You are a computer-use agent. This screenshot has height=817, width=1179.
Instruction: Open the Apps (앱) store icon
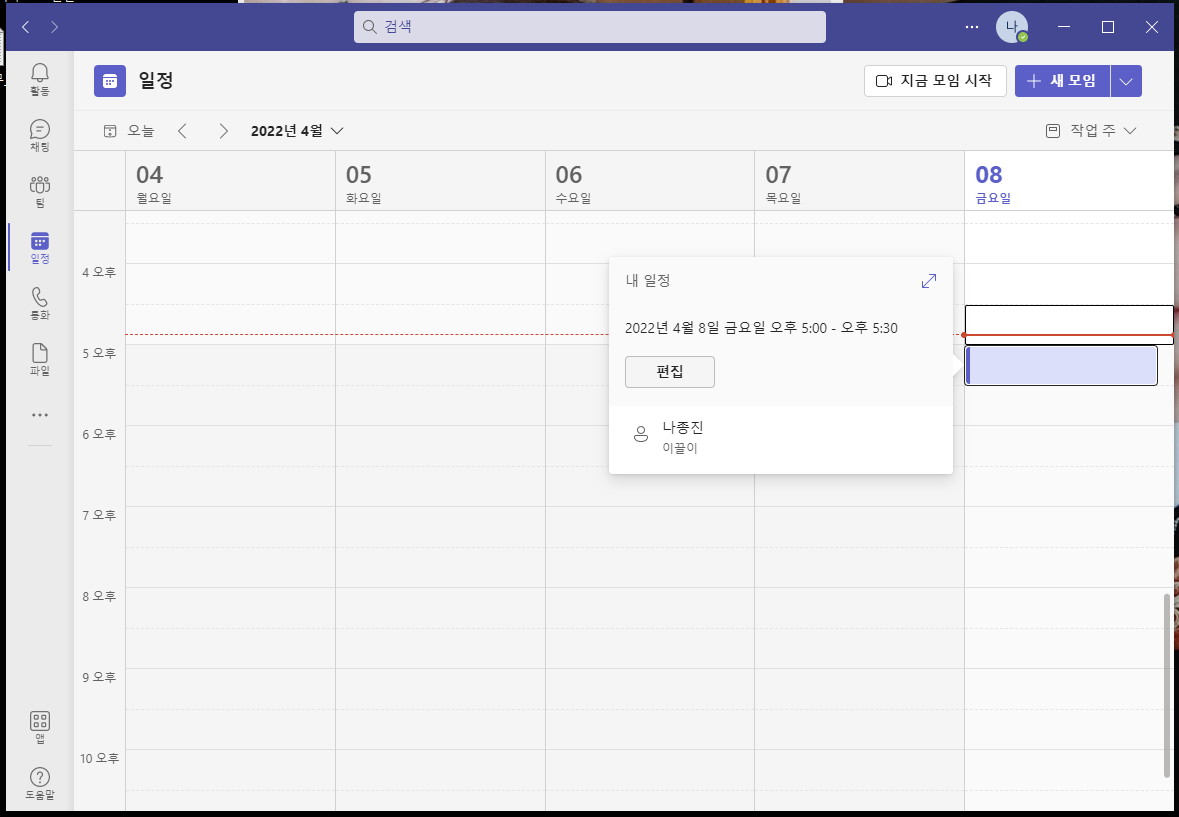coord(40,728)
